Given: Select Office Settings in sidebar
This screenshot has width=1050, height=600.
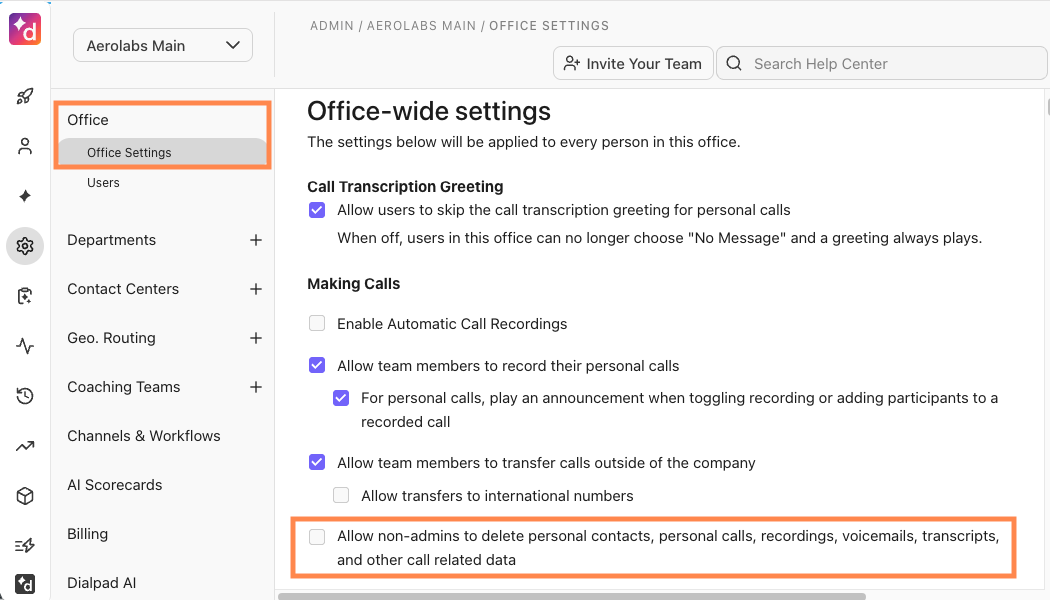Looking at the screenshot, I should [162, 153].
